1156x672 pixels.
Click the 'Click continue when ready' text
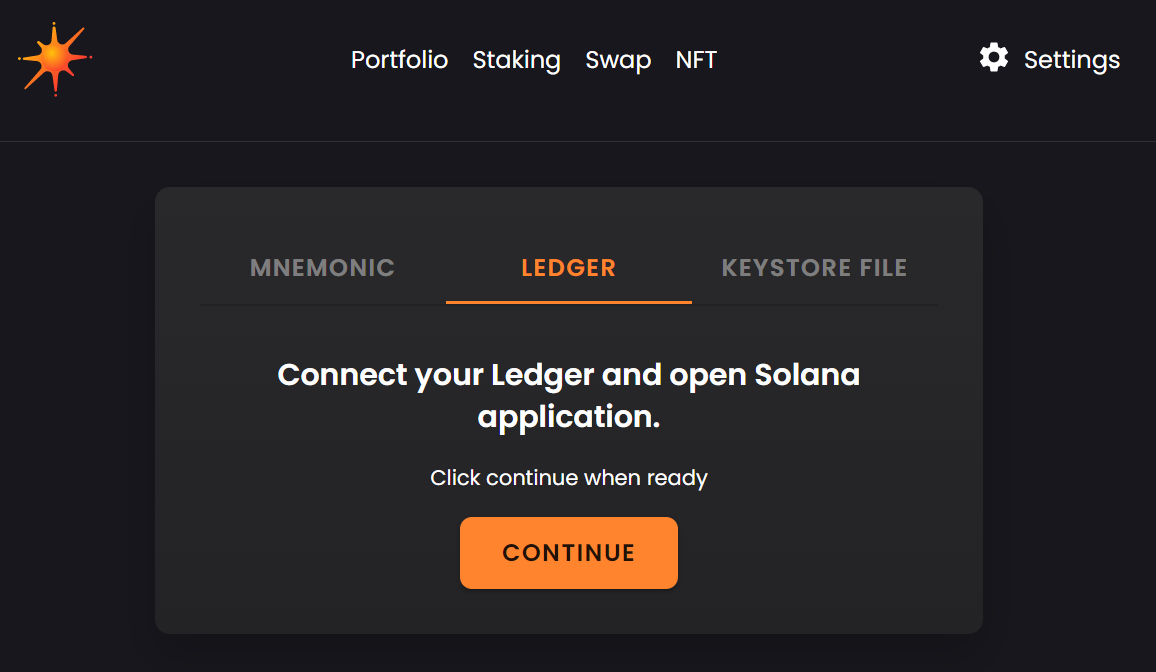tap(568, 478)
